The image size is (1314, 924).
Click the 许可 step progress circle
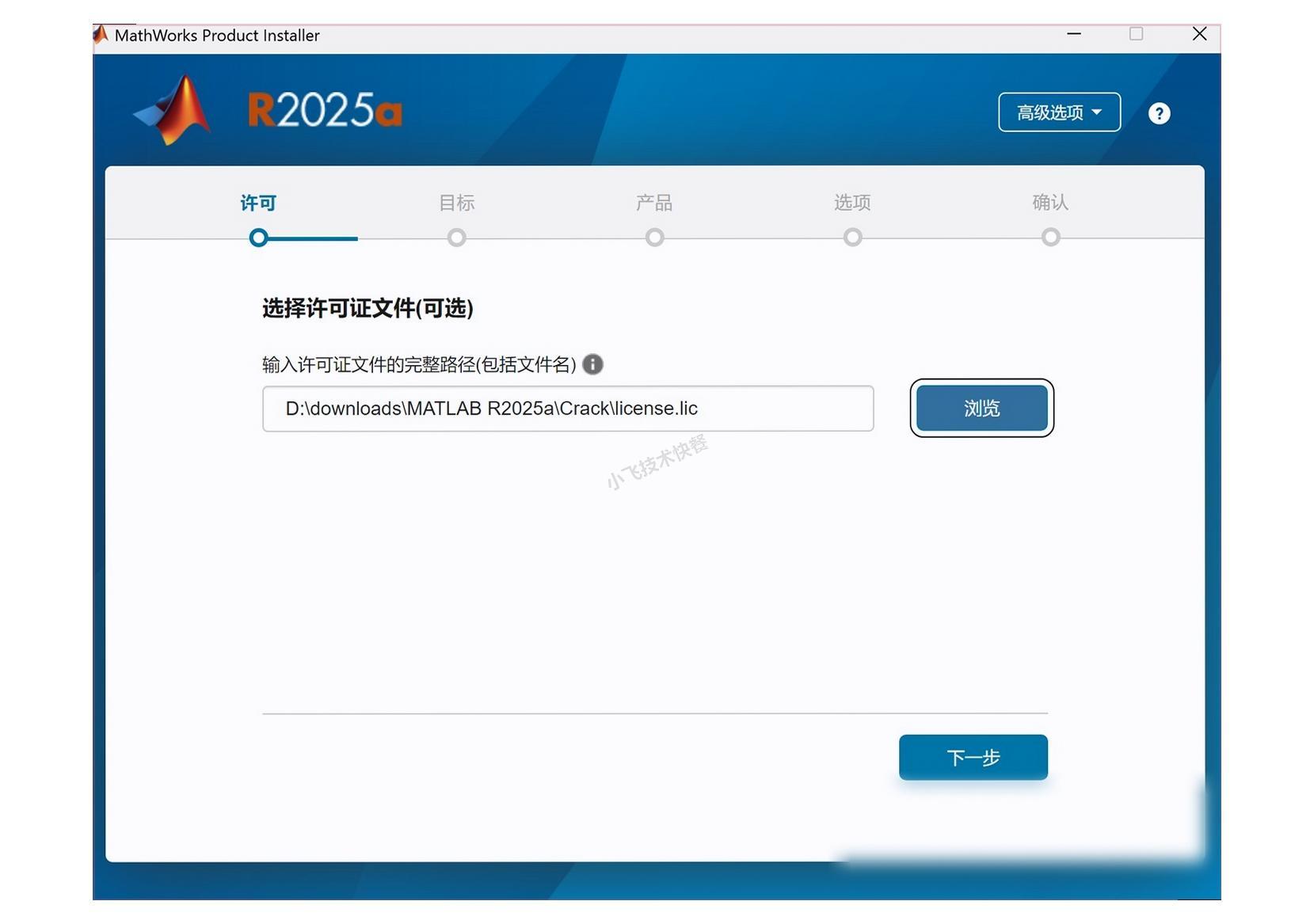(258, 238)
